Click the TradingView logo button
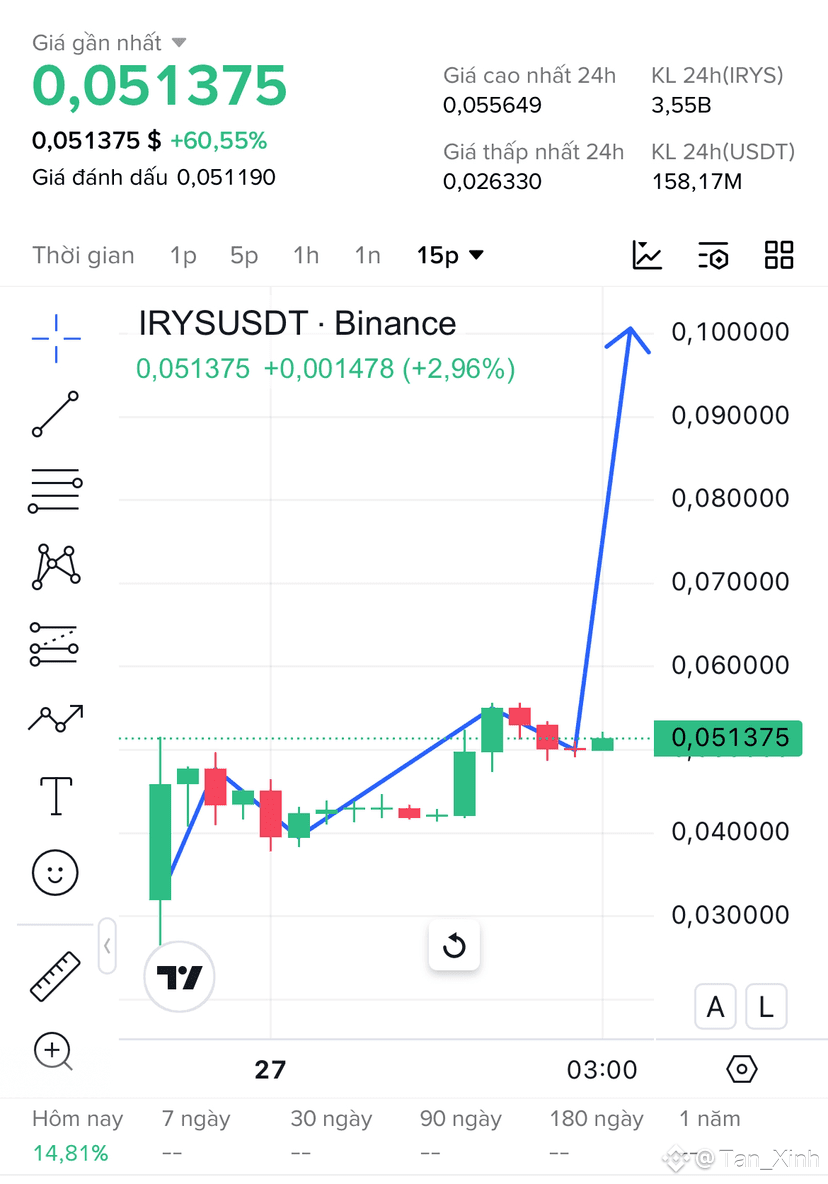 click(x=180, y=977)
